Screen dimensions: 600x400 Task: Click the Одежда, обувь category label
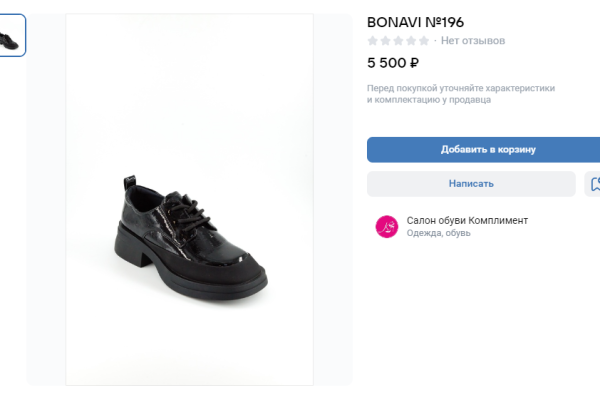438,234
